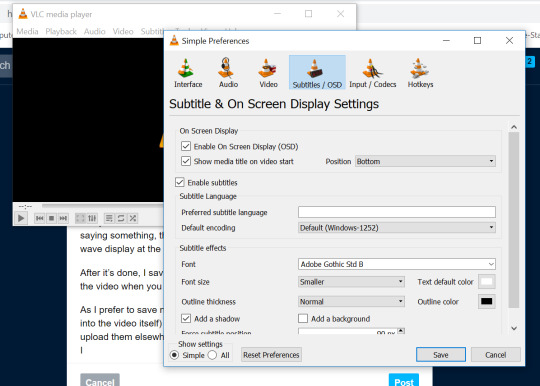Image resolution: width=540 pixels, height=386 pixels.
Task: Click the scroll down arrow in preferences
Action: [514, 328]
